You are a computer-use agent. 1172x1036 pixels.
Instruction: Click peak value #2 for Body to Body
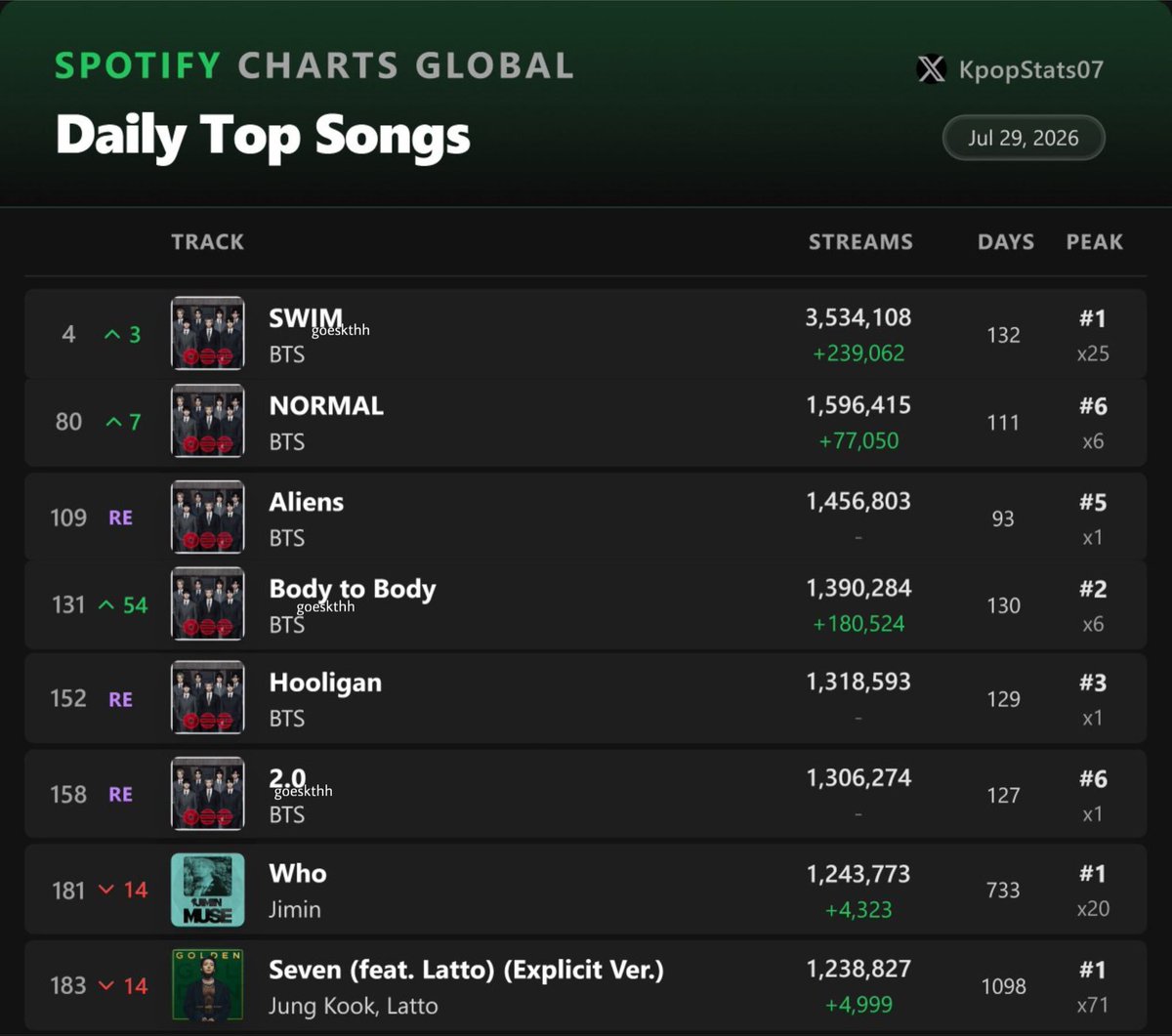tap(1093, 589)
